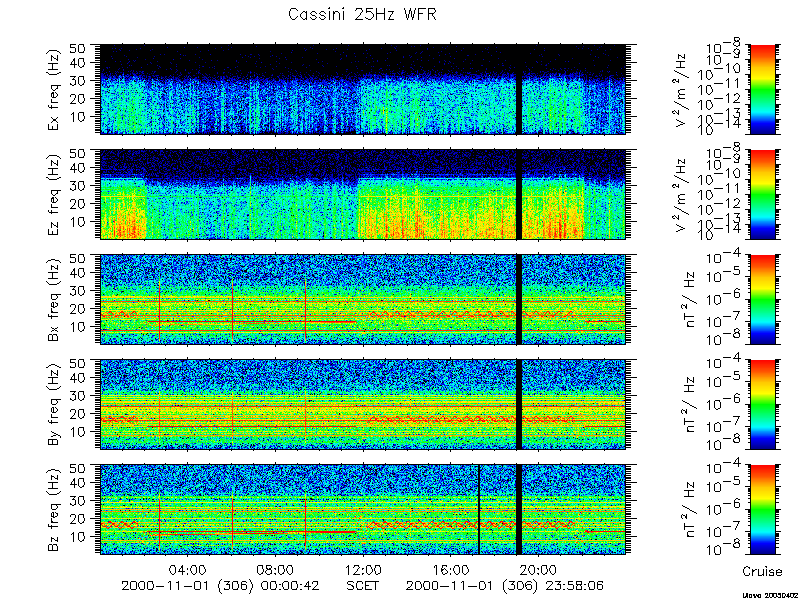Click the thin black gap line in the Bz panel
This screenshot has height=600, width=800.
[479, 510]
